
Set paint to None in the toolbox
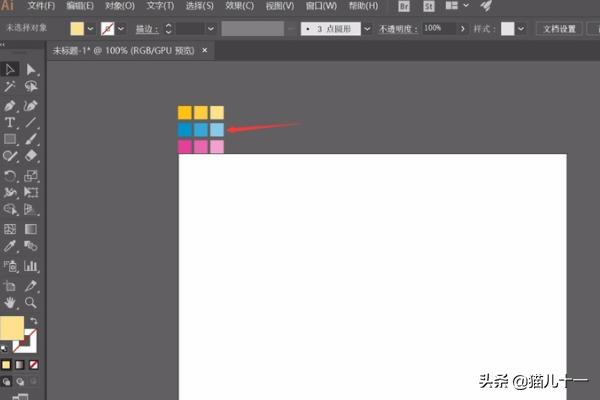(34, 362)
